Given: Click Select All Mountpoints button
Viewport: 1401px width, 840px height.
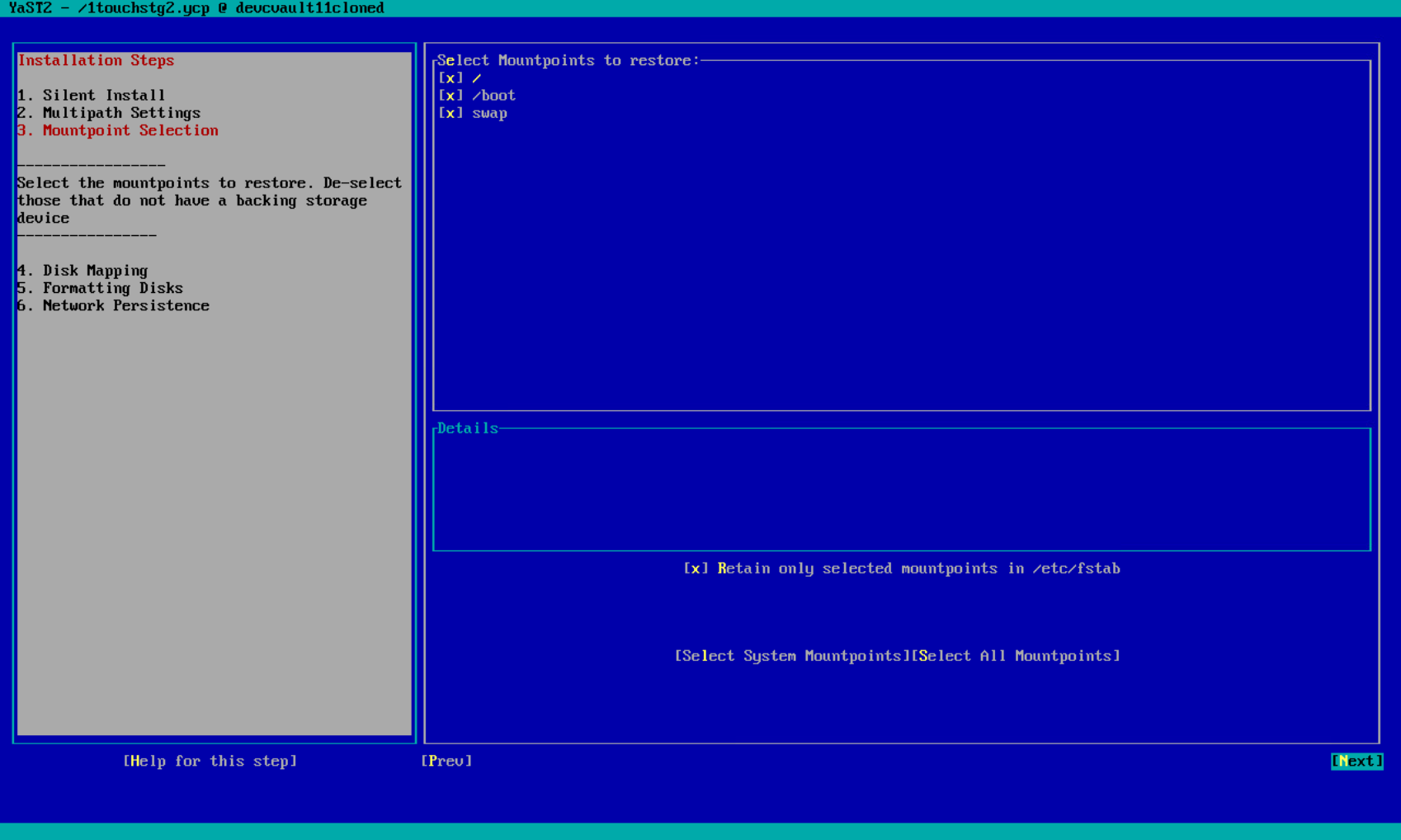Looking at the screenshot, I should [x=1016, y=656].
